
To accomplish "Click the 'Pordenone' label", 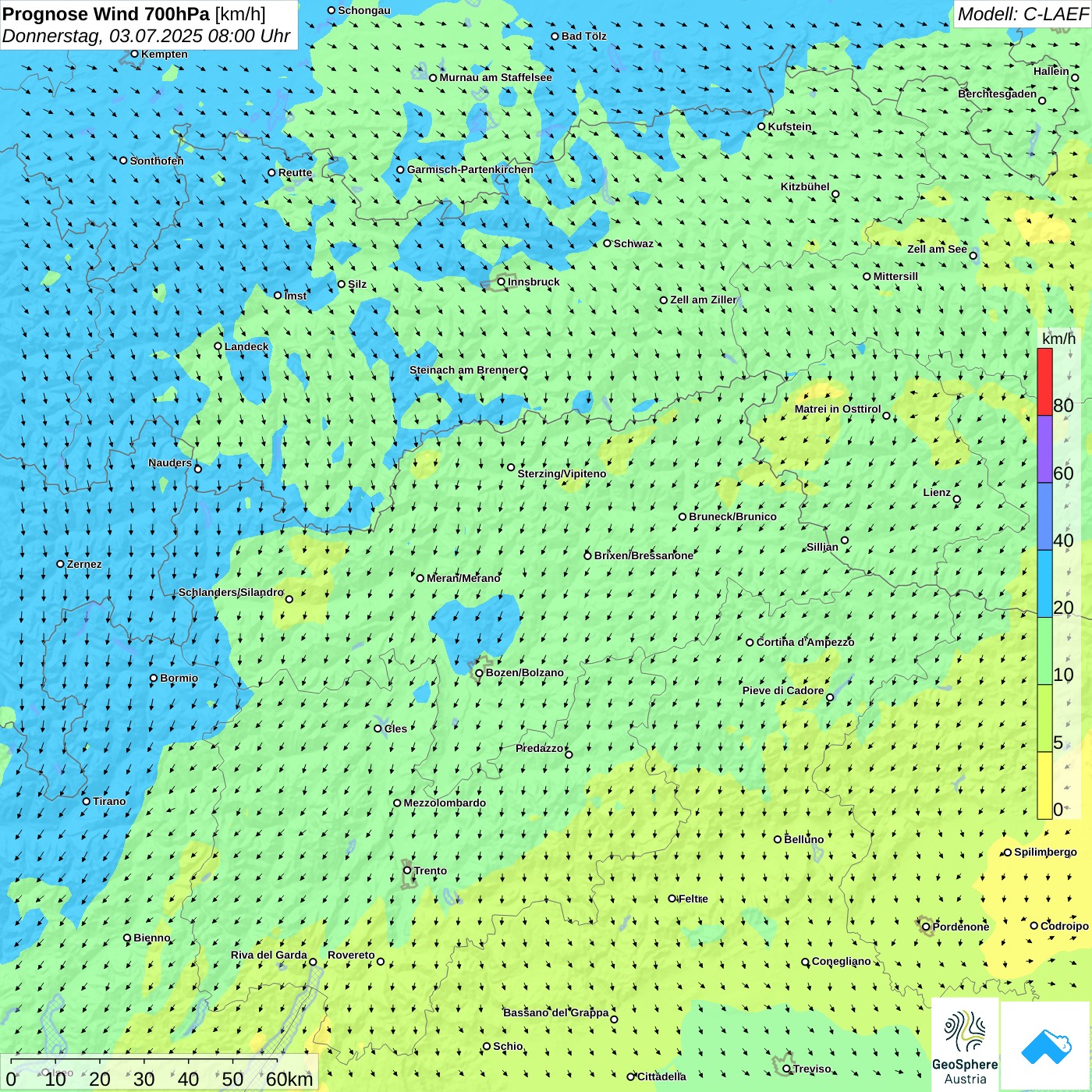I will point(961,927).
